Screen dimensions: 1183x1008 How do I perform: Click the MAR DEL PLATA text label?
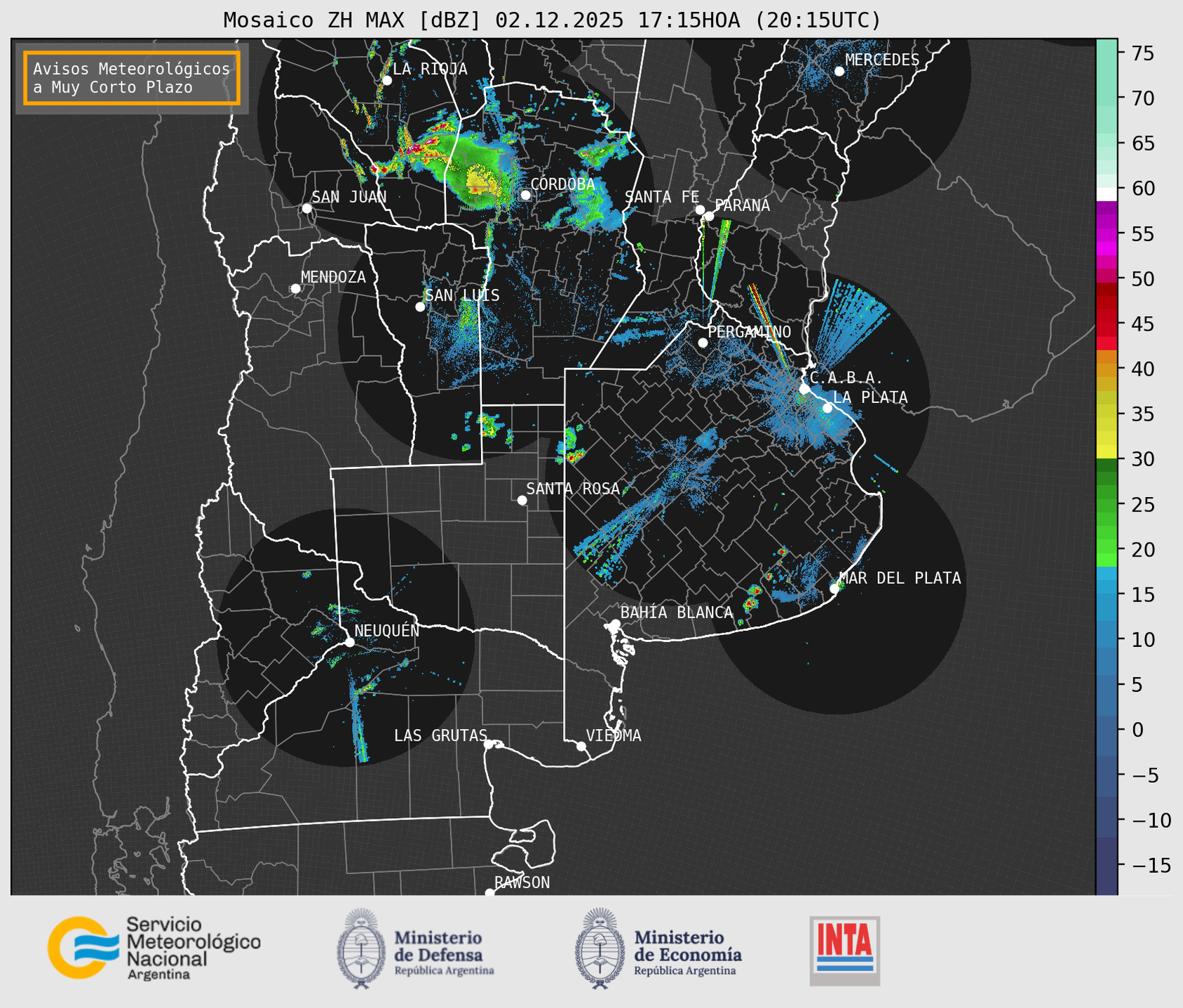[x=900, y=578]
